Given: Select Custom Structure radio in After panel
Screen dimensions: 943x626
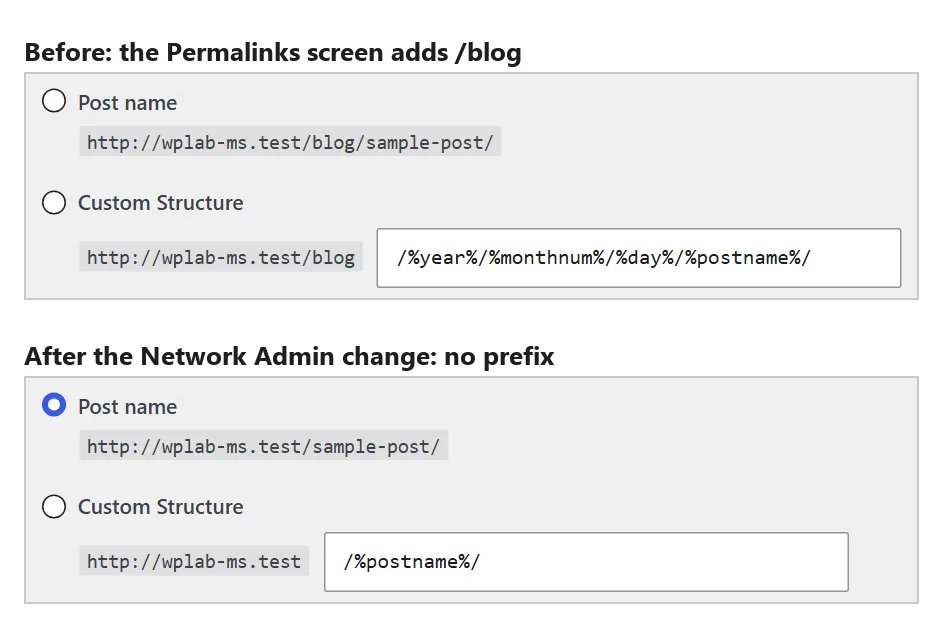Looking at the screenshot, I should (54, 506).
